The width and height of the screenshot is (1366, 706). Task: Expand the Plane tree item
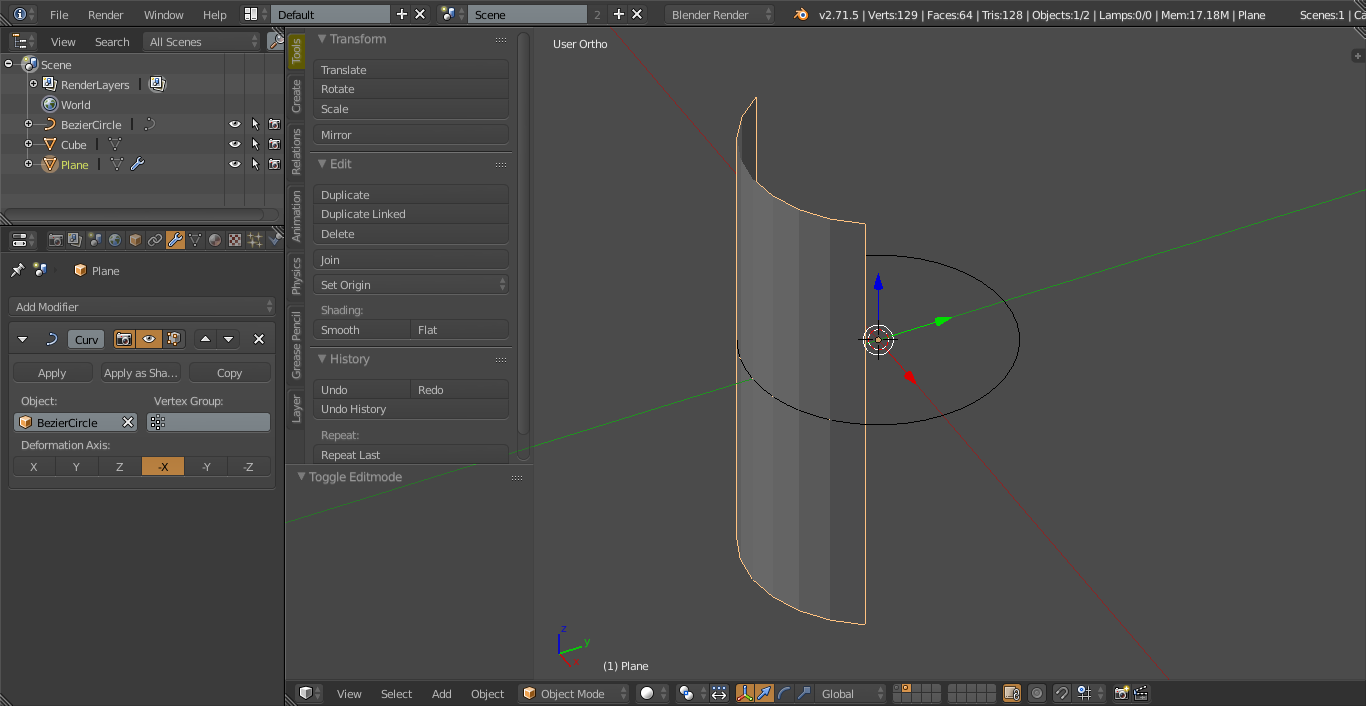click(x=28, y=164)
